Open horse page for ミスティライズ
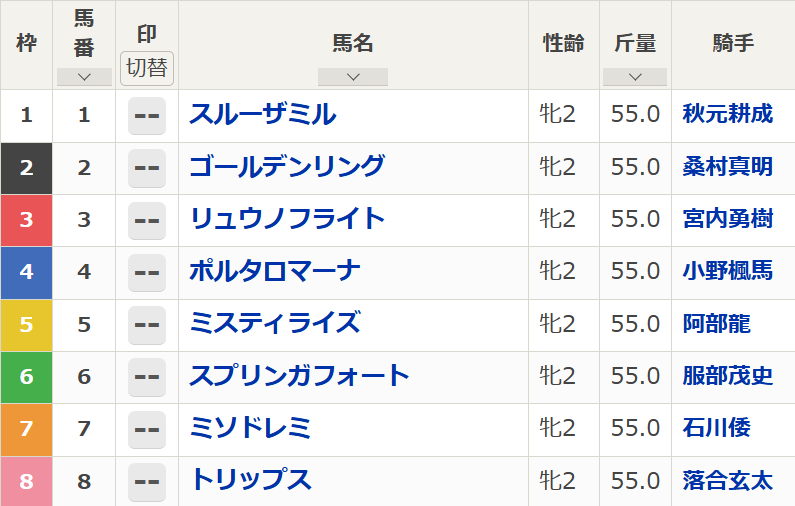The height and width of the screenshot is (506, 795). coord(275,323)
